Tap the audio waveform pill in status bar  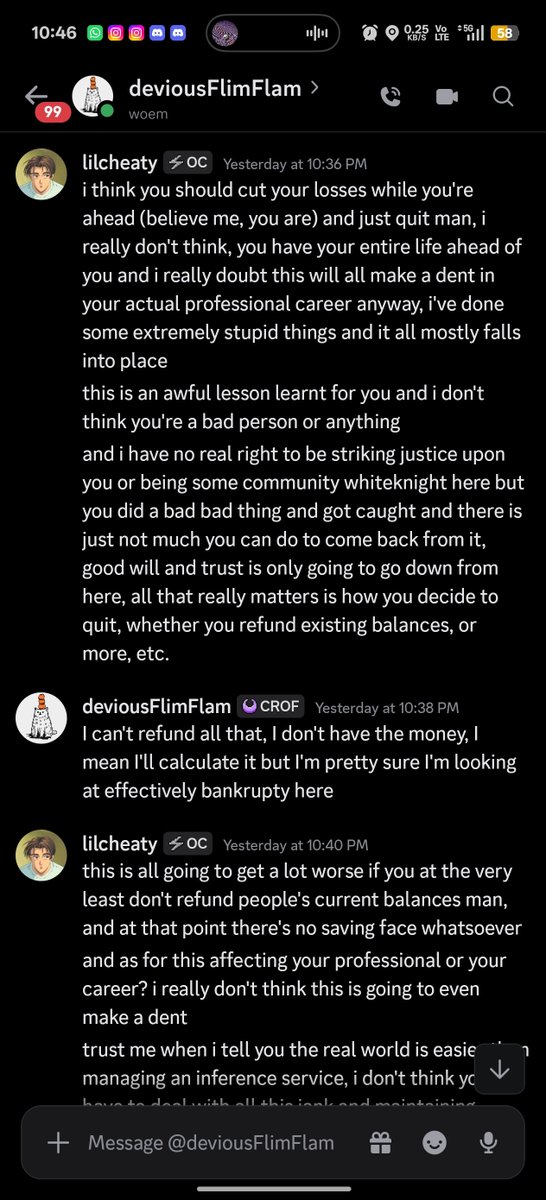pos(273,33)
